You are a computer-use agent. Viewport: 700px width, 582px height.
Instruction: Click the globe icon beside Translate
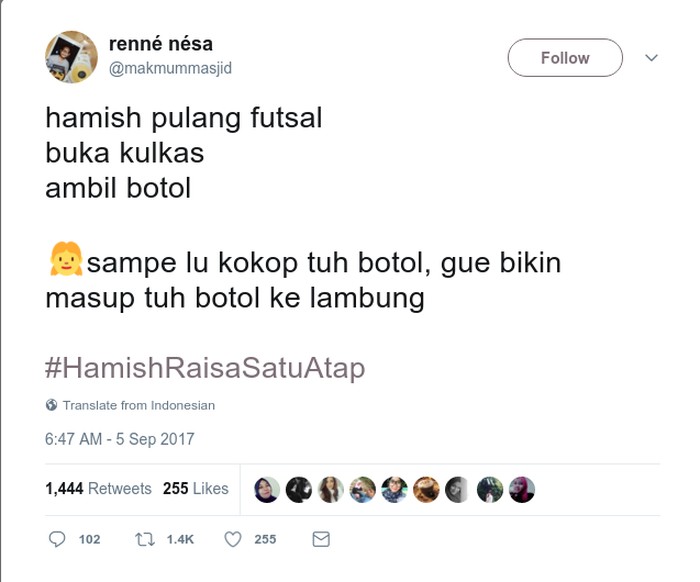[x=51, y=405]
